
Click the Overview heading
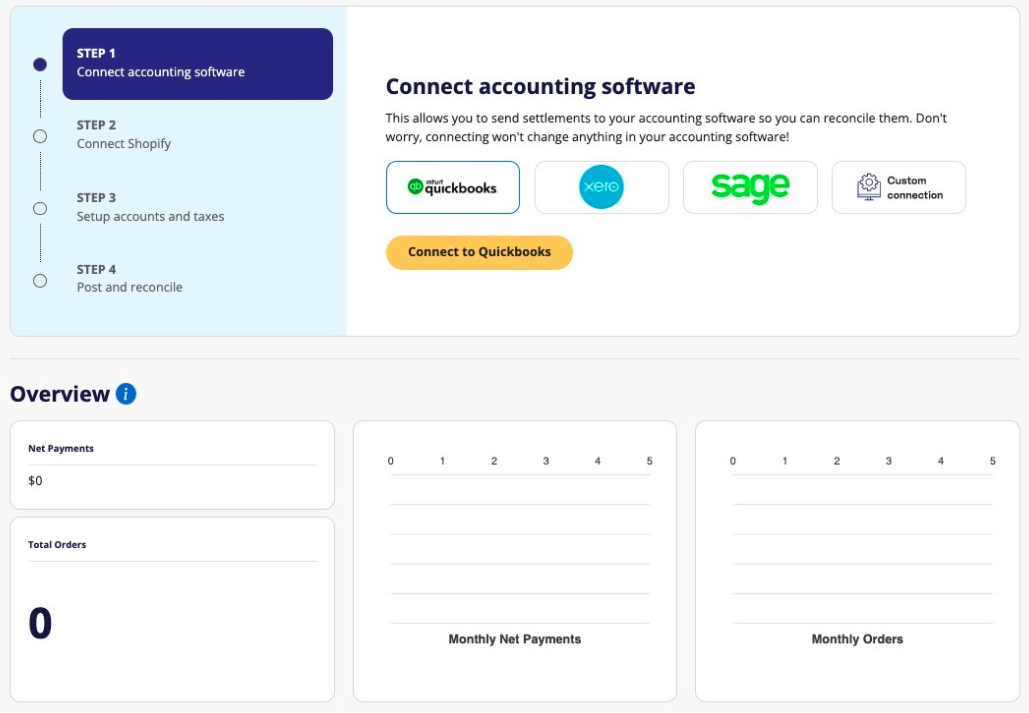(60, 394)
